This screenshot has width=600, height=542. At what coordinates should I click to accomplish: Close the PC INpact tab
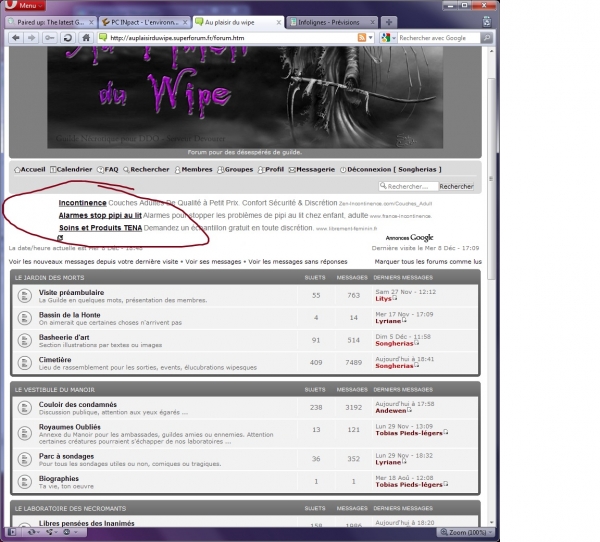(185, 23)
